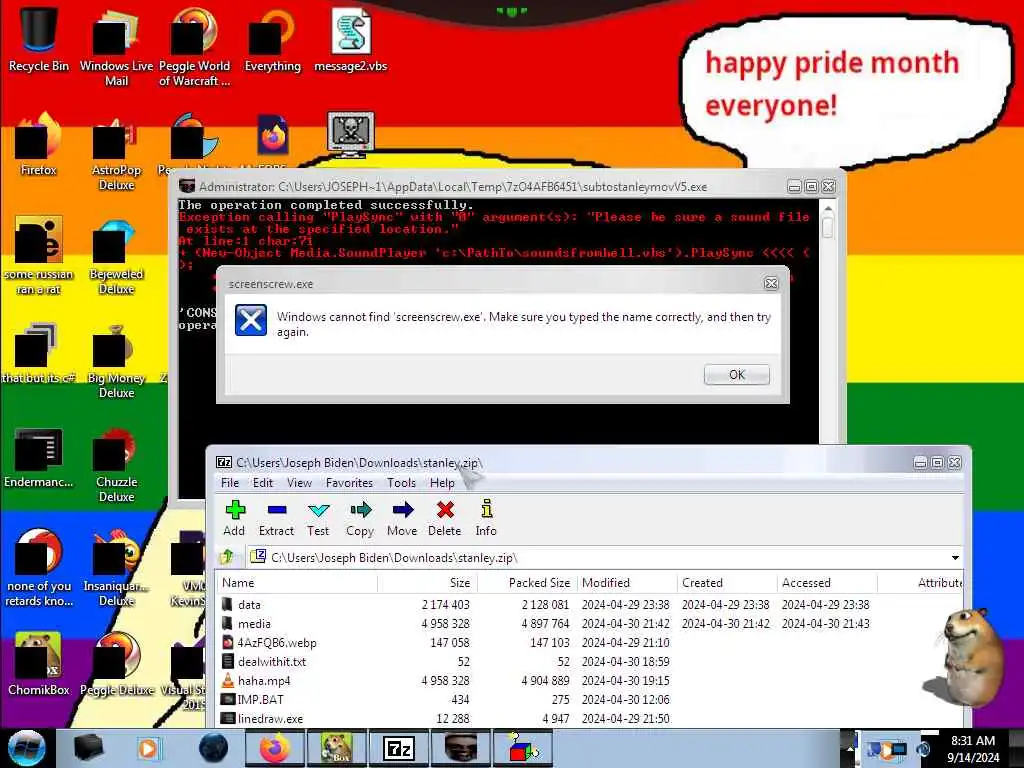
Task: Sort file list by Name column
Action: [x=298, y=583]
